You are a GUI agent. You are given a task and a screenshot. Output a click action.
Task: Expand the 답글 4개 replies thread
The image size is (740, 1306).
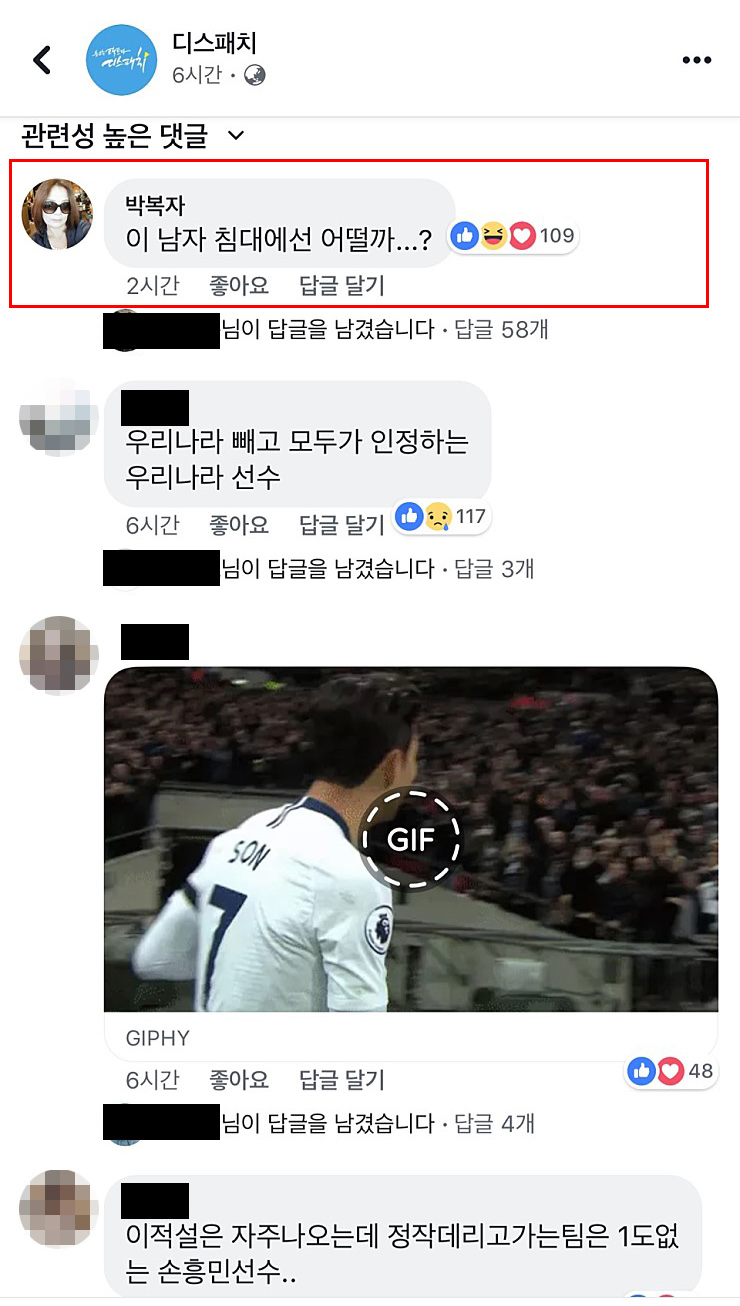pos(494,1123)
